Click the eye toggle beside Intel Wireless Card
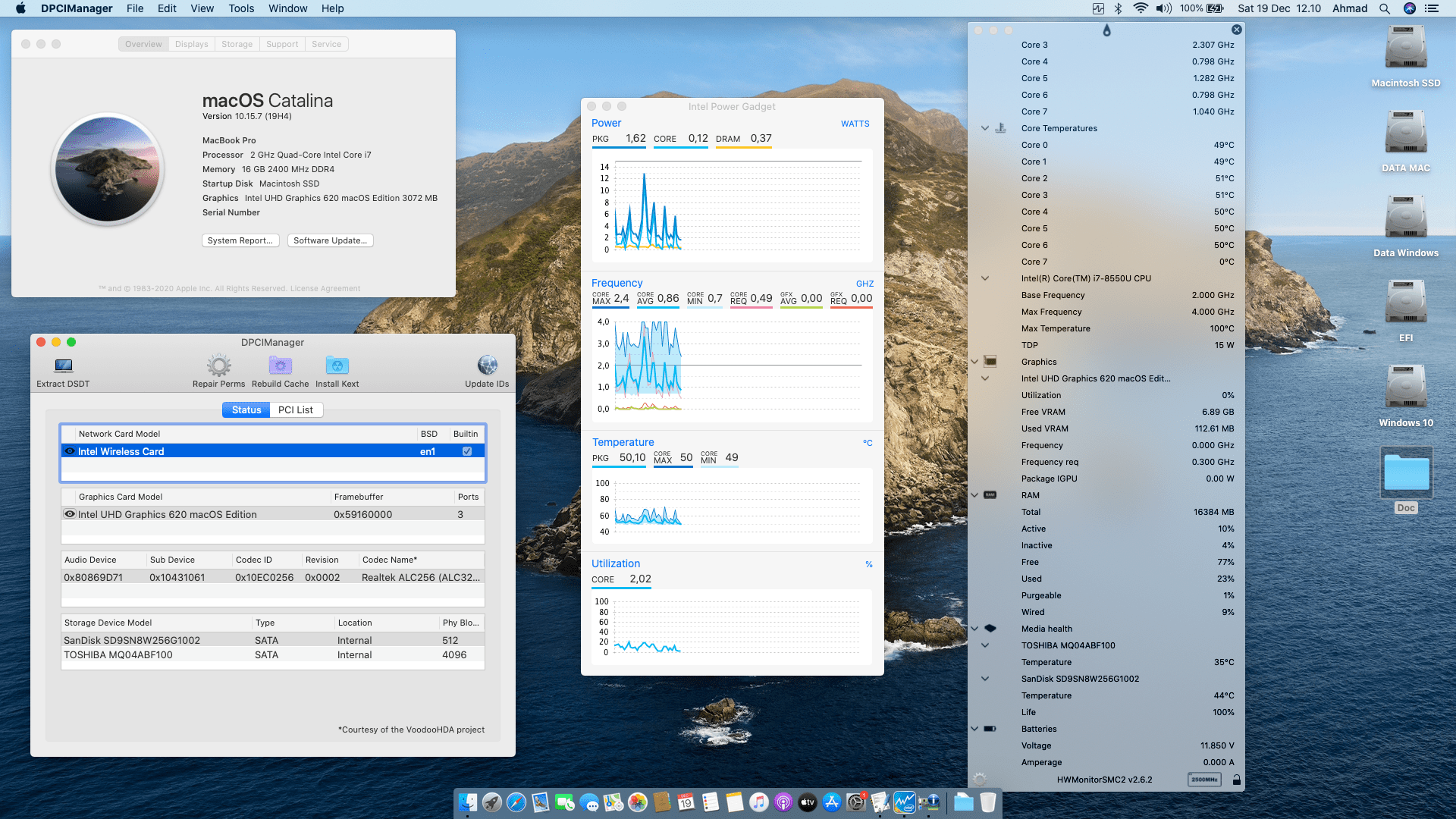The height and width of the screenshot is (819, 1456). coord(70,450)
